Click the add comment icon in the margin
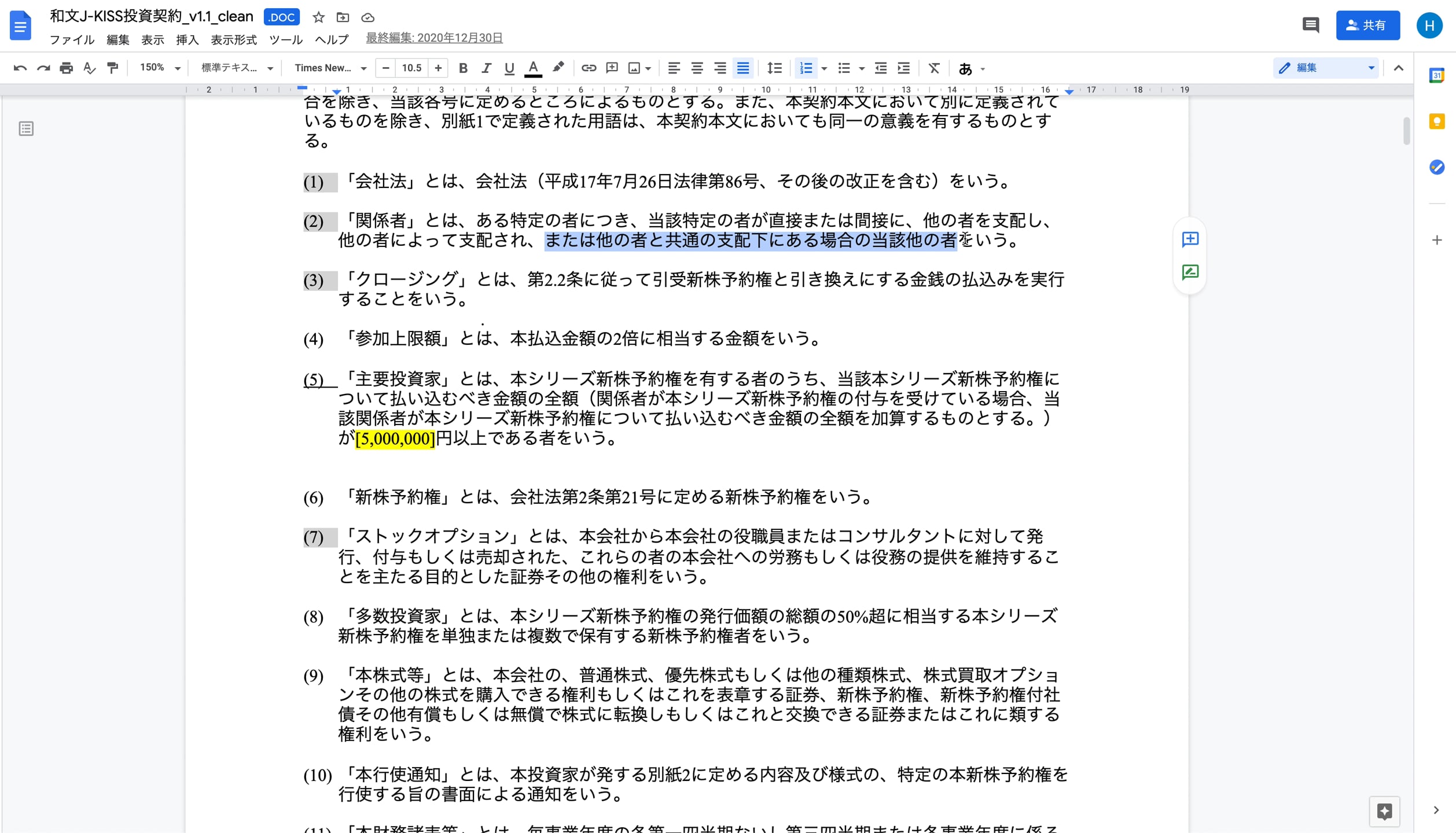Viewport: 1456px width, 833px height. tap(1189, 239)
